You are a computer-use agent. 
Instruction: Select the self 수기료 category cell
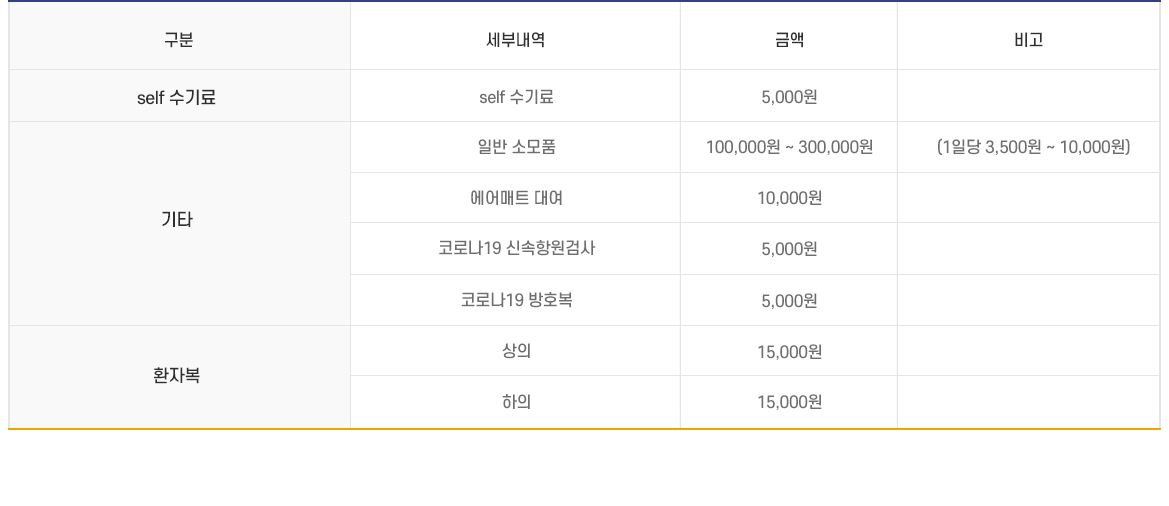coord(178,98)
